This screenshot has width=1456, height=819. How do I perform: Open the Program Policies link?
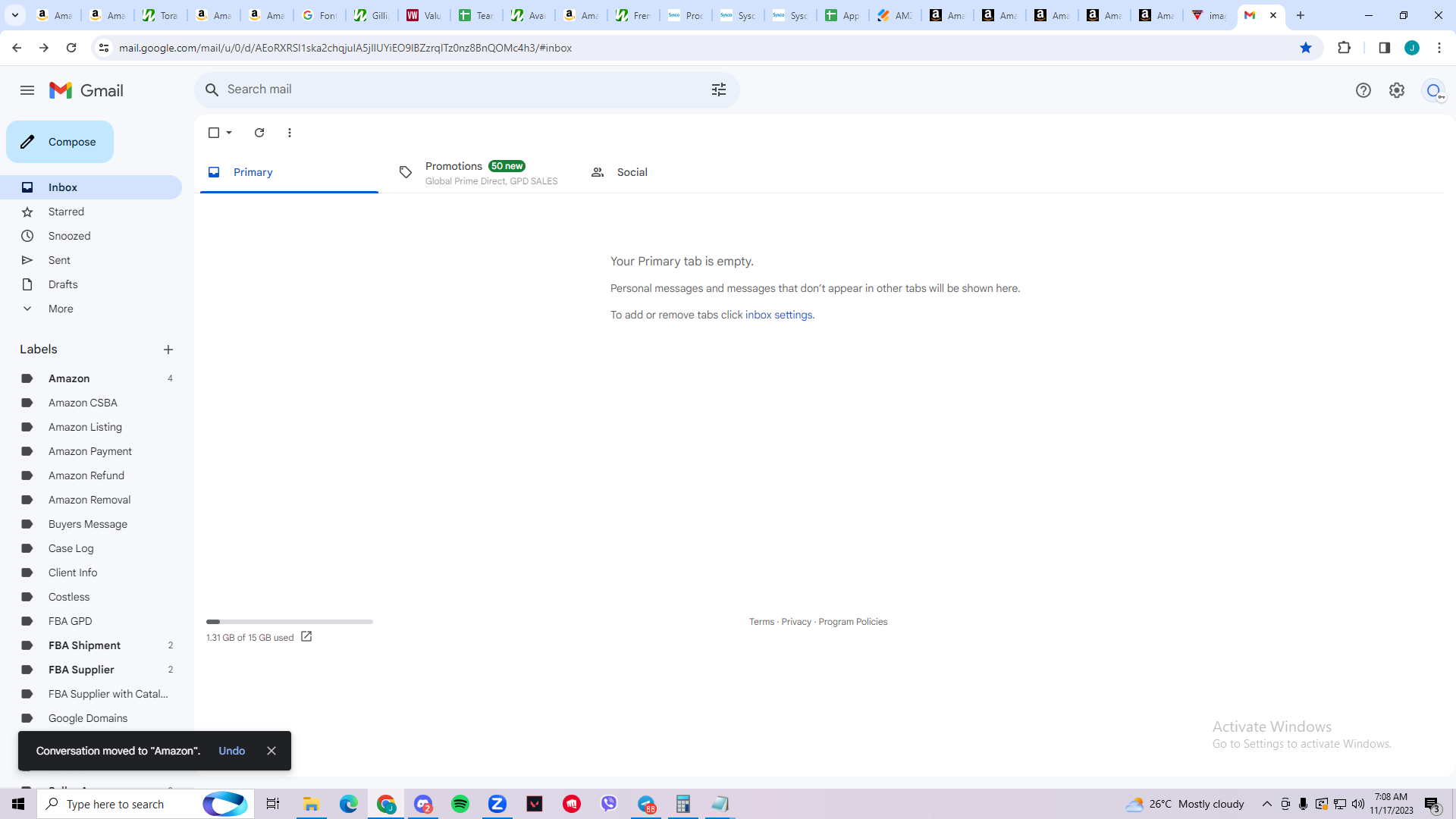click(x=852, y=622)
